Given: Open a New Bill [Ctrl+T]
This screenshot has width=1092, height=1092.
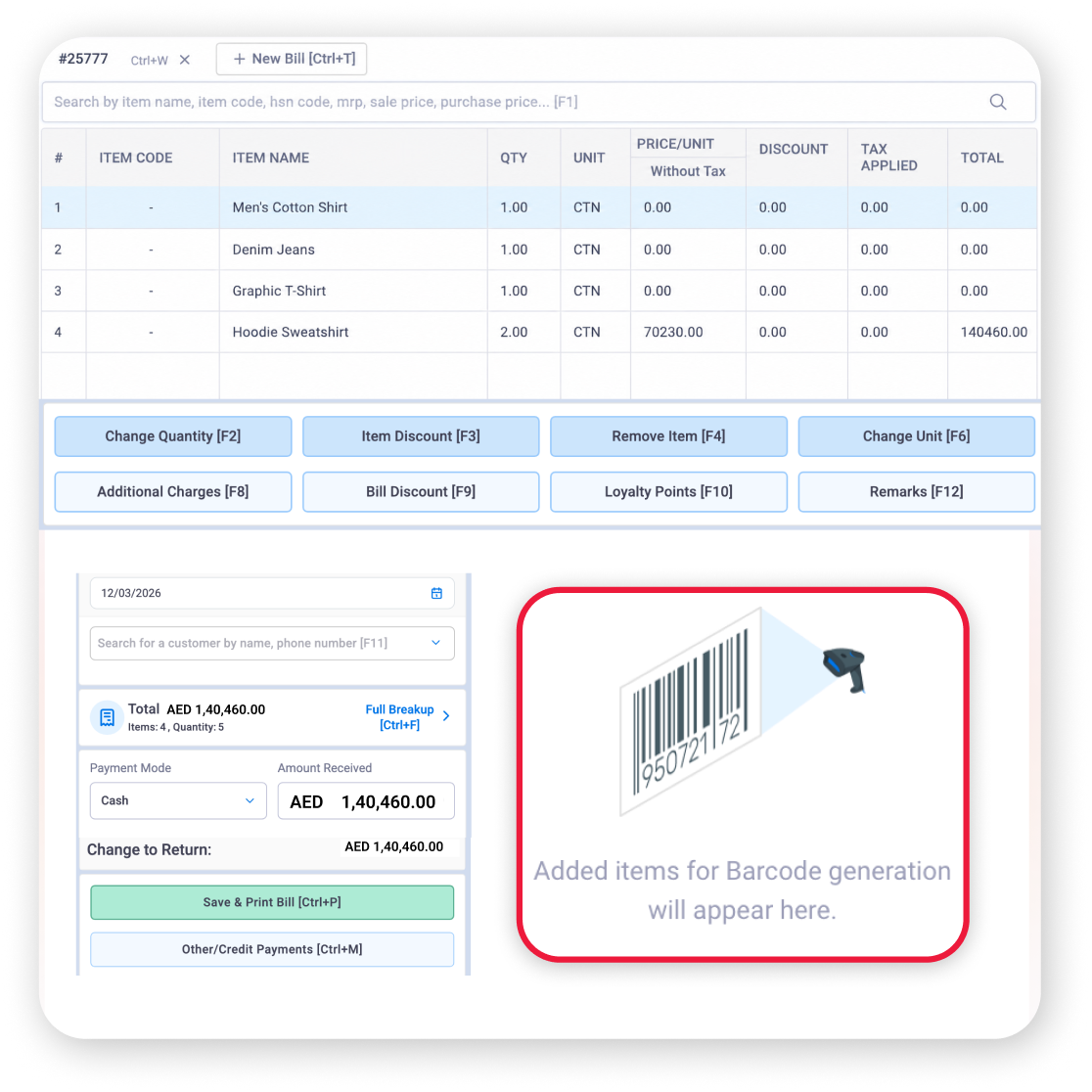Looking at the screenshot, I should (x=292, y=59).
